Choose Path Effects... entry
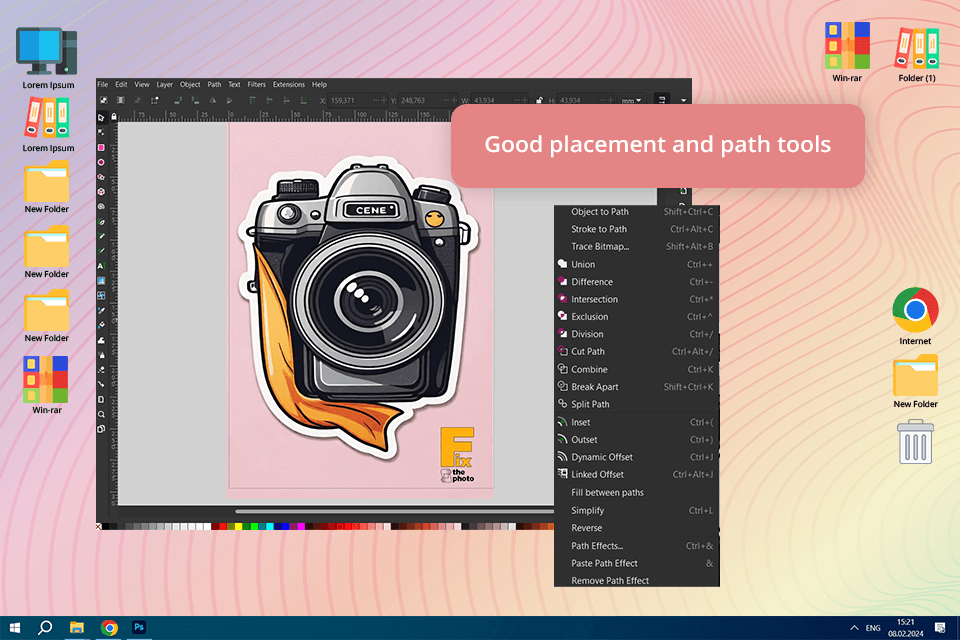 [637, 546]
